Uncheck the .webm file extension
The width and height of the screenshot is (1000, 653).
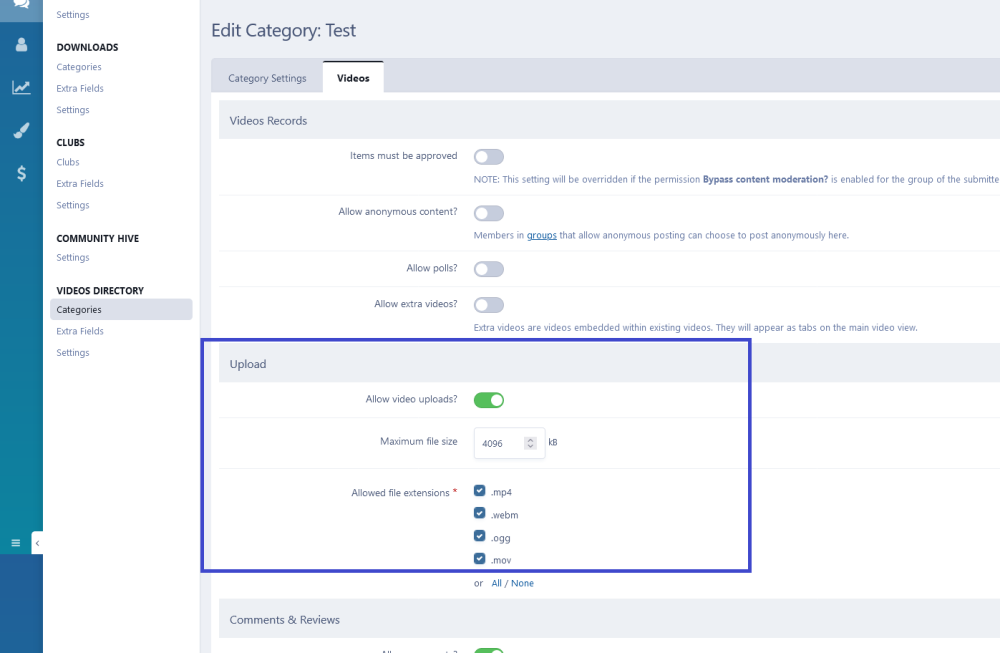(479, 513)
